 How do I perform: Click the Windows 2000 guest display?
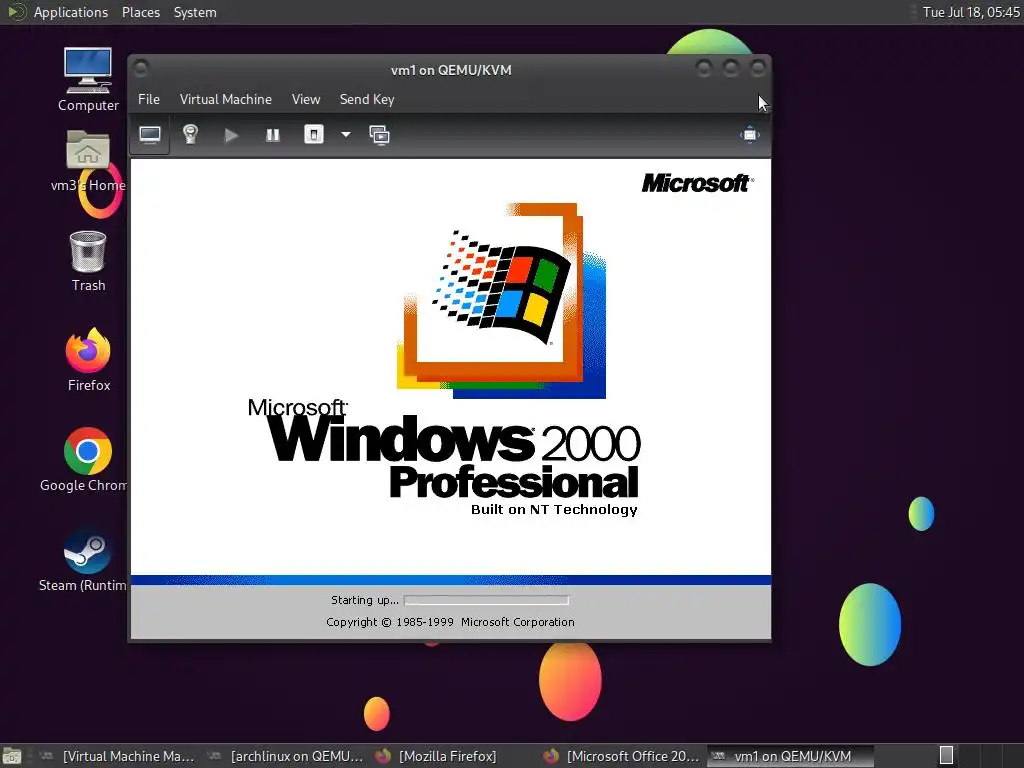(x=451, y=399)
